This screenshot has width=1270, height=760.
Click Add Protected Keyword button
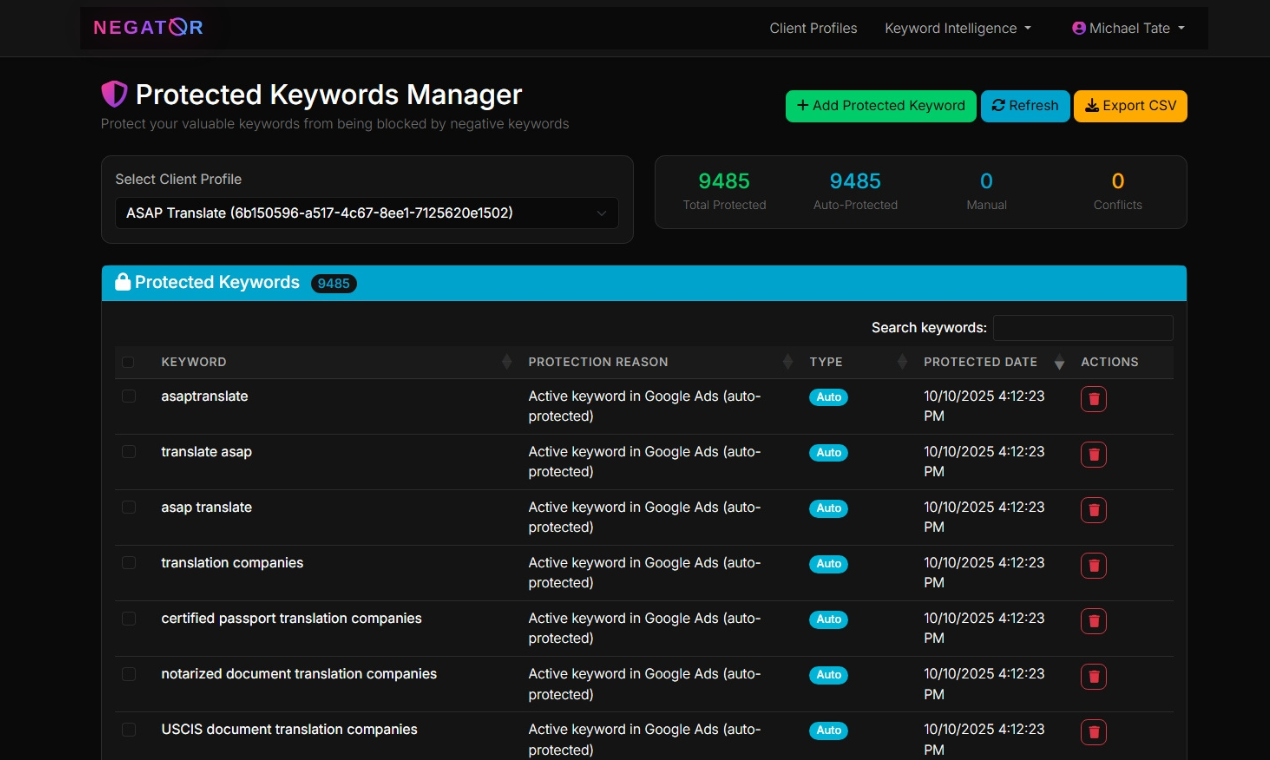click(880, 106)
